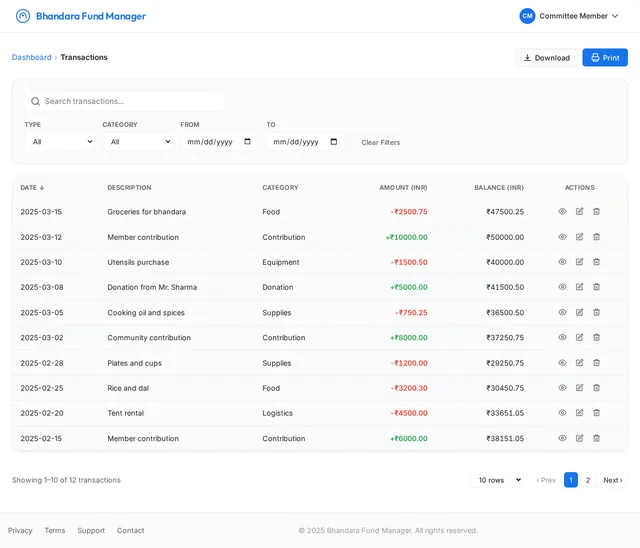The width and height of the screenshot is (640, 548).
Task: Edit the 2025-03-12 Member contribution entry
Action: coord(579,237)
